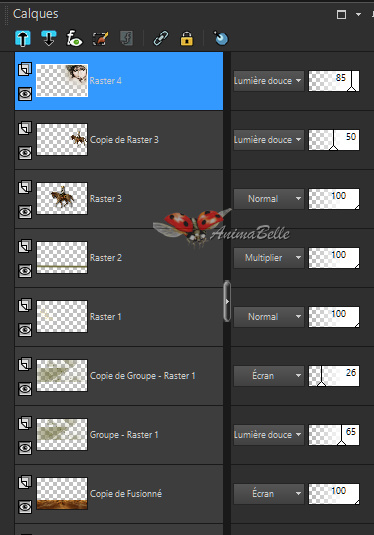Click the edit selection brush icon
374x535 pixels.
(101, 38)
